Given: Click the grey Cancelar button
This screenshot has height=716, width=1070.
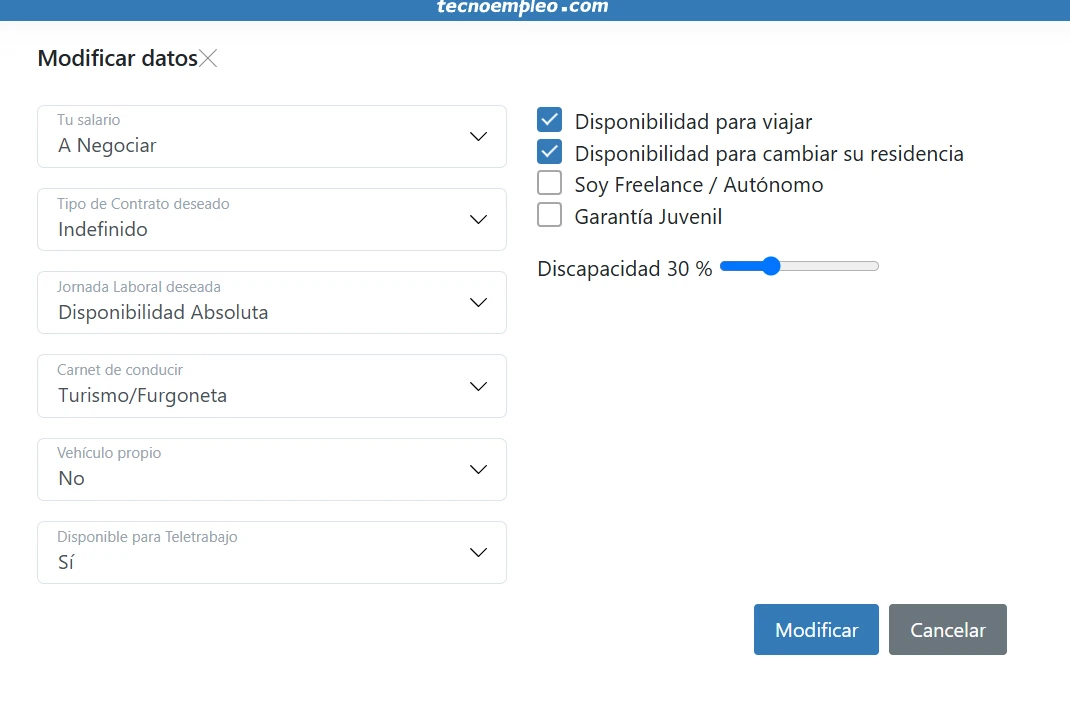Looking at the screenshot, I should coord(947,630).
